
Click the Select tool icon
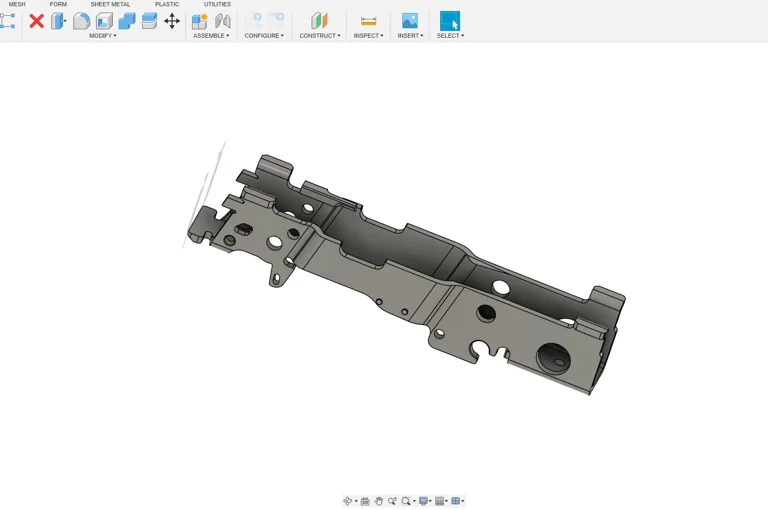(450, 21)
